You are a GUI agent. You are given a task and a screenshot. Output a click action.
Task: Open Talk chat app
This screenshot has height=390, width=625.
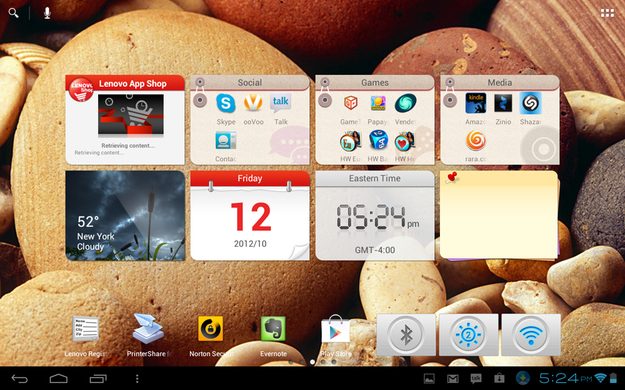tap(281, 103)
